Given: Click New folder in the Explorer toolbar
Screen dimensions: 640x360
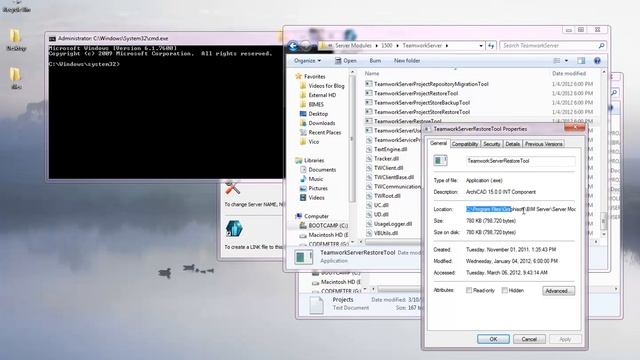Looking at the screenshot, I should coord(407,60).
